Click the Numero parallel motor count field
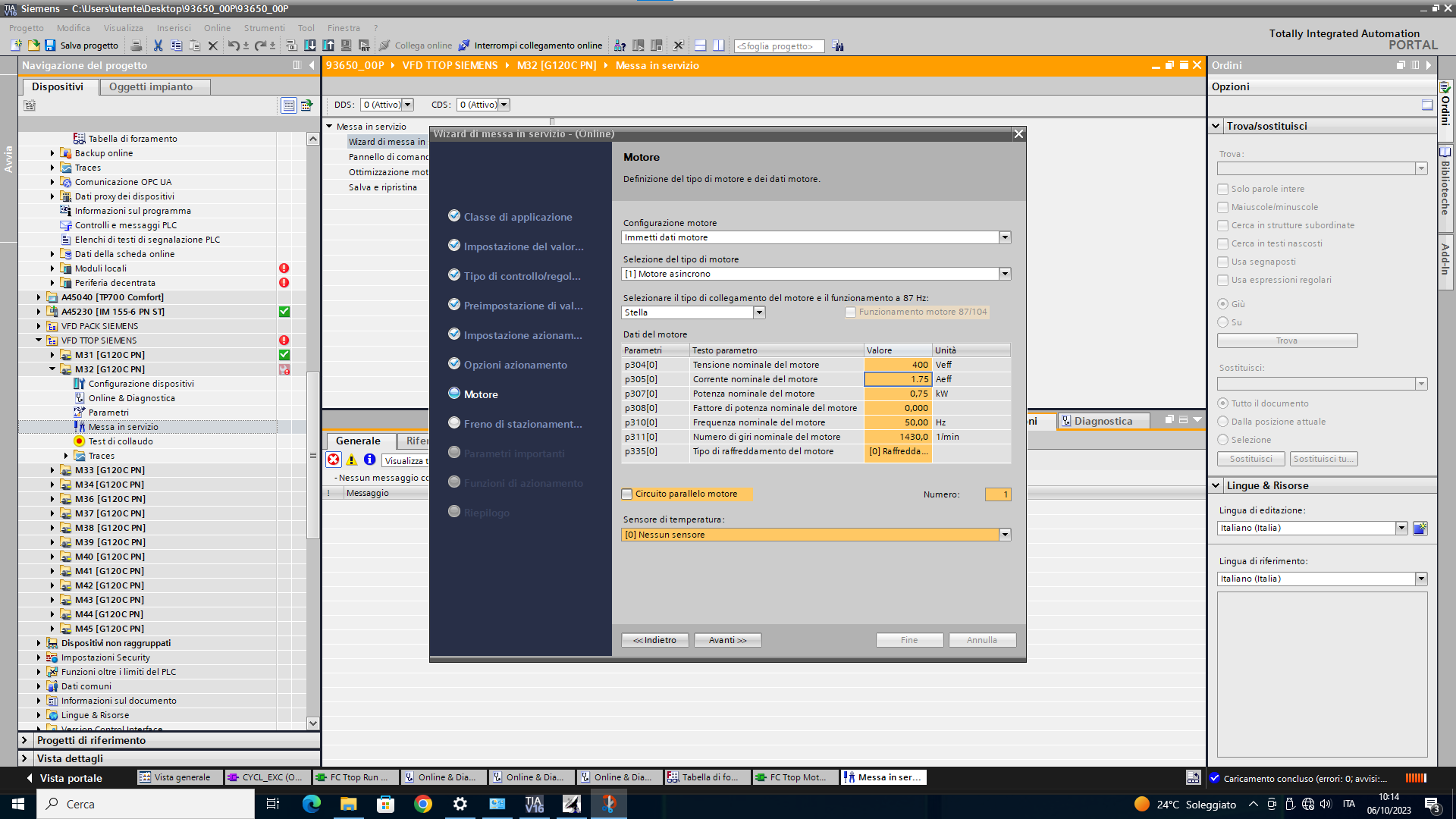The height and width of the screenshot is (819, 1456). 998,494
